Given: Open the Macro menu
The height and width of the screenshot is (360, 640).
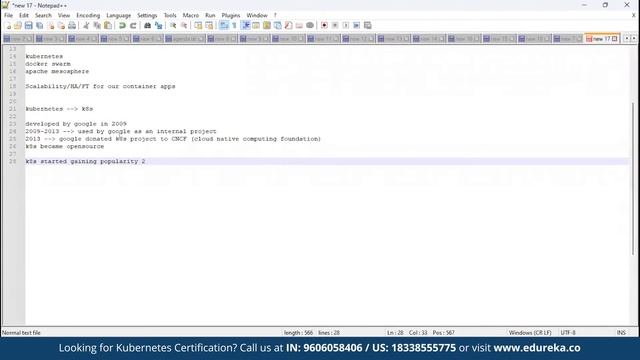Looking at the screenshot, I should point(191,15).
